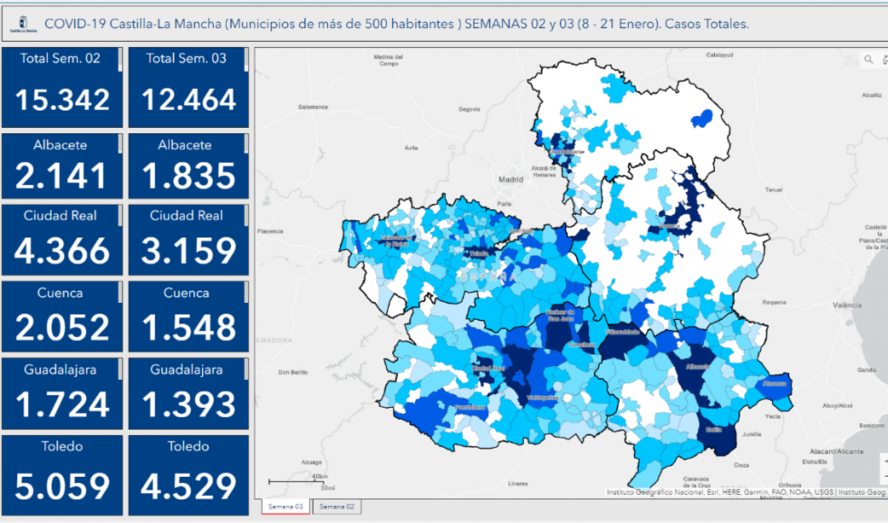Zoom out with the map minus button
Viewport: 888px width, 523px height.
pos(884,476)
